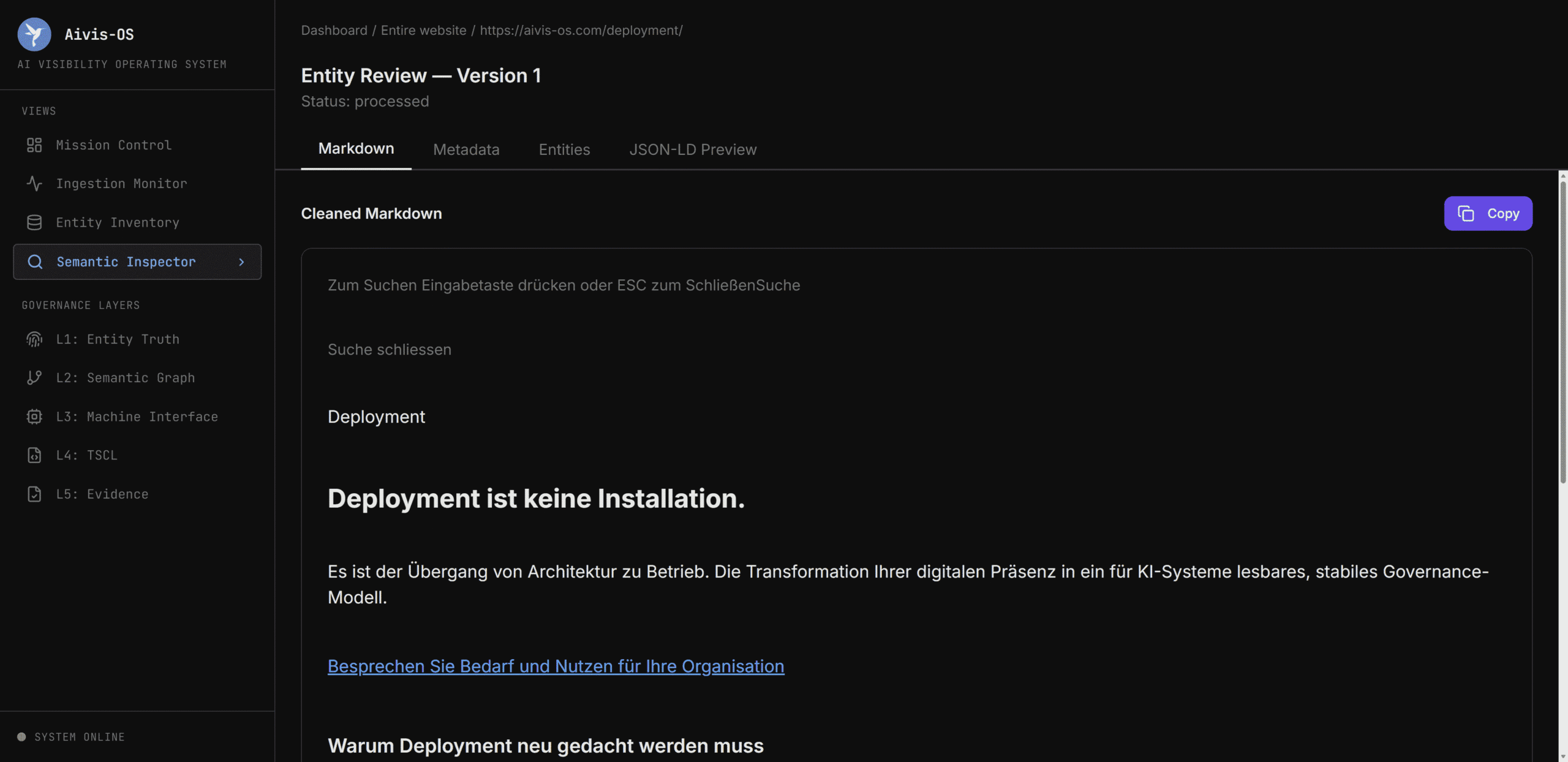Click the Semantic Inspector magnifier icon
Image resolution: width=1568 pixels, height=762 pixels.
coord(36,262)
